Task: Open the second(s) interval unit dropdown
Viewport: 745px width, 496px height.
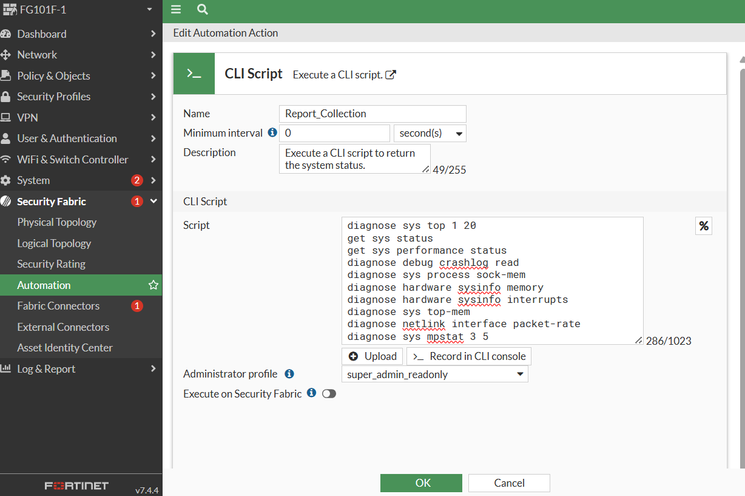Action: pyautogui.click(x=430, y=133)
